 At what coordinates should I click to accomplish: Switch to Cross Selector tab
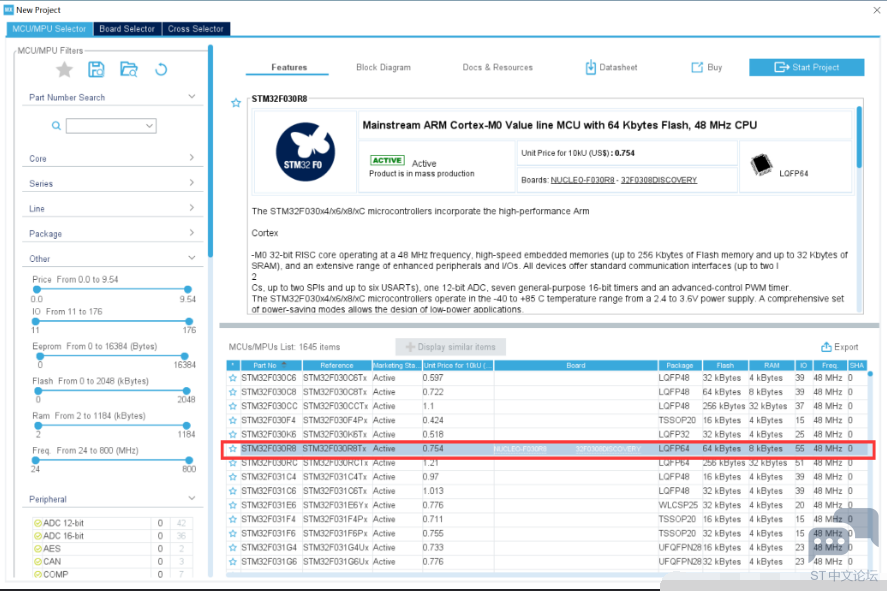(196, 29)
